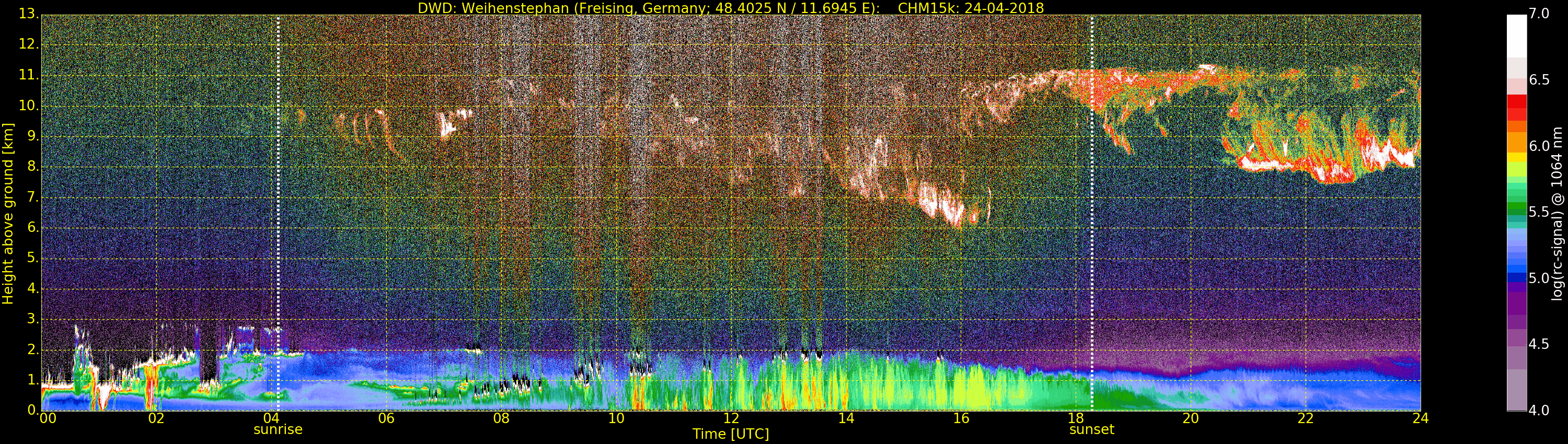The image size is (1568, 444).
Task: Click the time tick label '14'
Action: (x=846, y=418)
